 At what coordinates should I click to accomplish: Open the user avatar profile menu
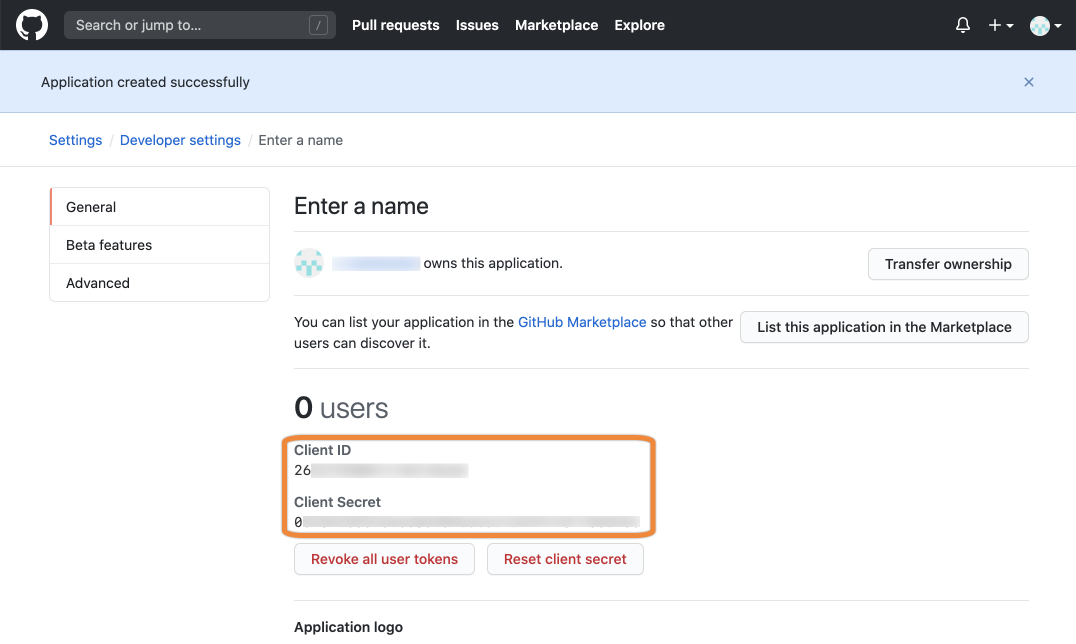click(1045, 26)
